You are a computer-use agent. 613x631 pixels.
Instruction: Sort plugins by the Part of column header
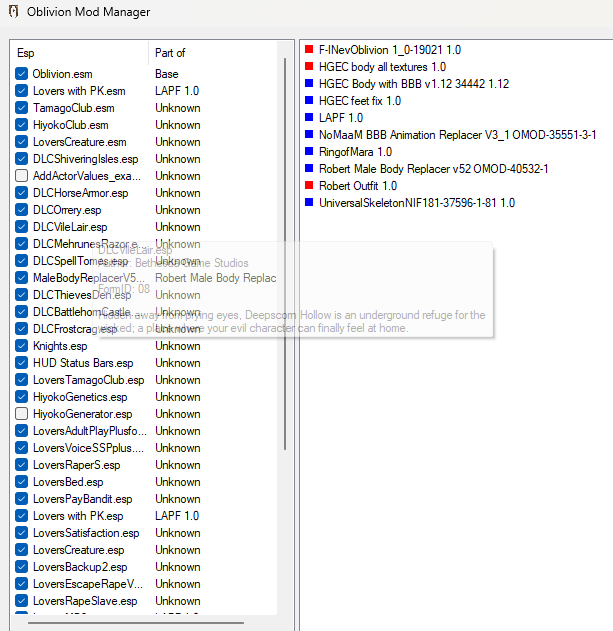click(213, 53)
